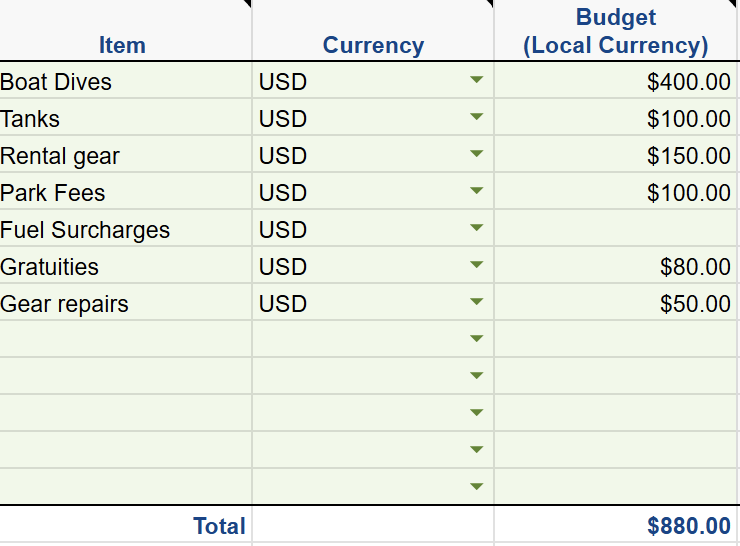Expand dropdown in last empty currency row
The height and width of the screenshot is (546, 740).
click(x=476, y=488)
